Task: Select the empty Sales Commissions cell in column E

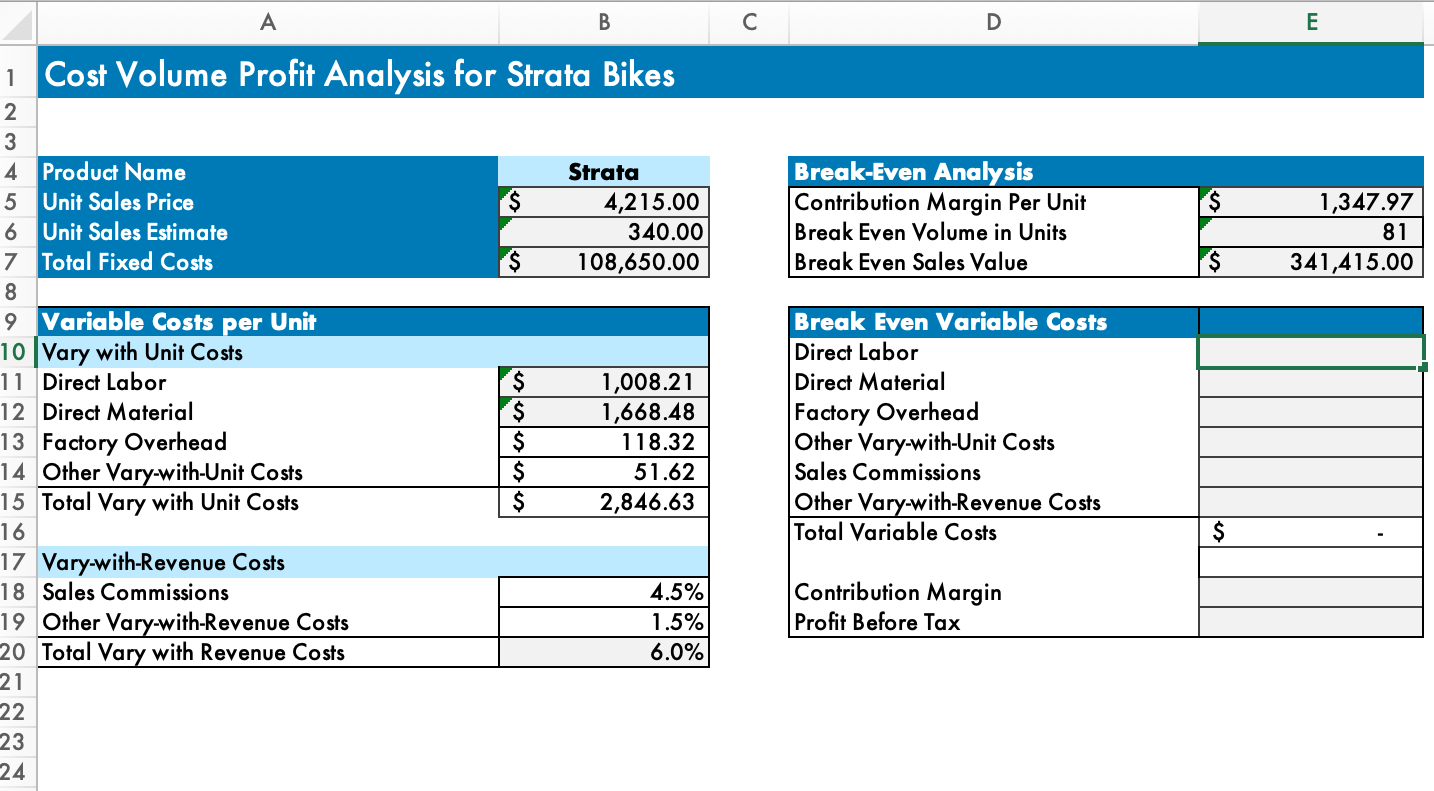Action: pos(1311,472)
